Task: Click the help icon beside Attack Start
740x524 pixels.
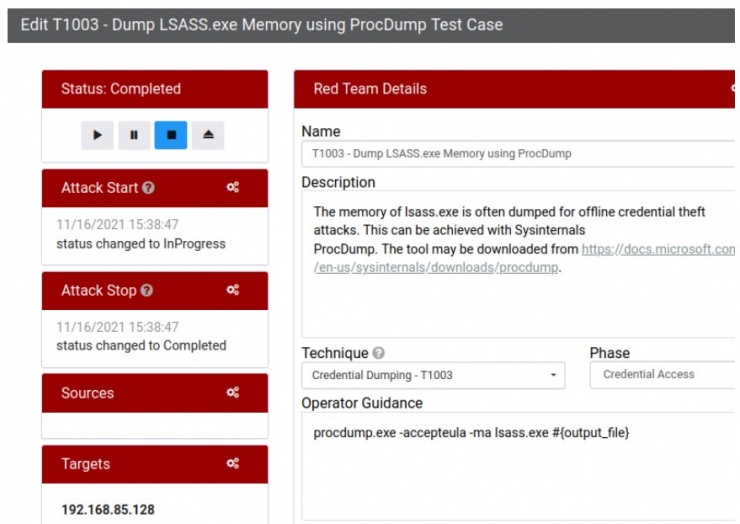Action: pos(148,188)
